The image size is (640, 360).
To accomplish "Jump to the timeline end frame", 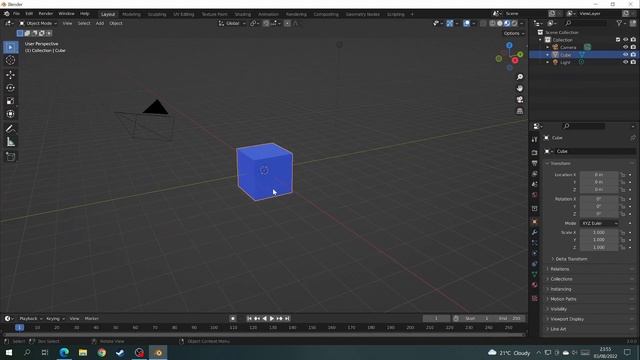I will (287, 318).
